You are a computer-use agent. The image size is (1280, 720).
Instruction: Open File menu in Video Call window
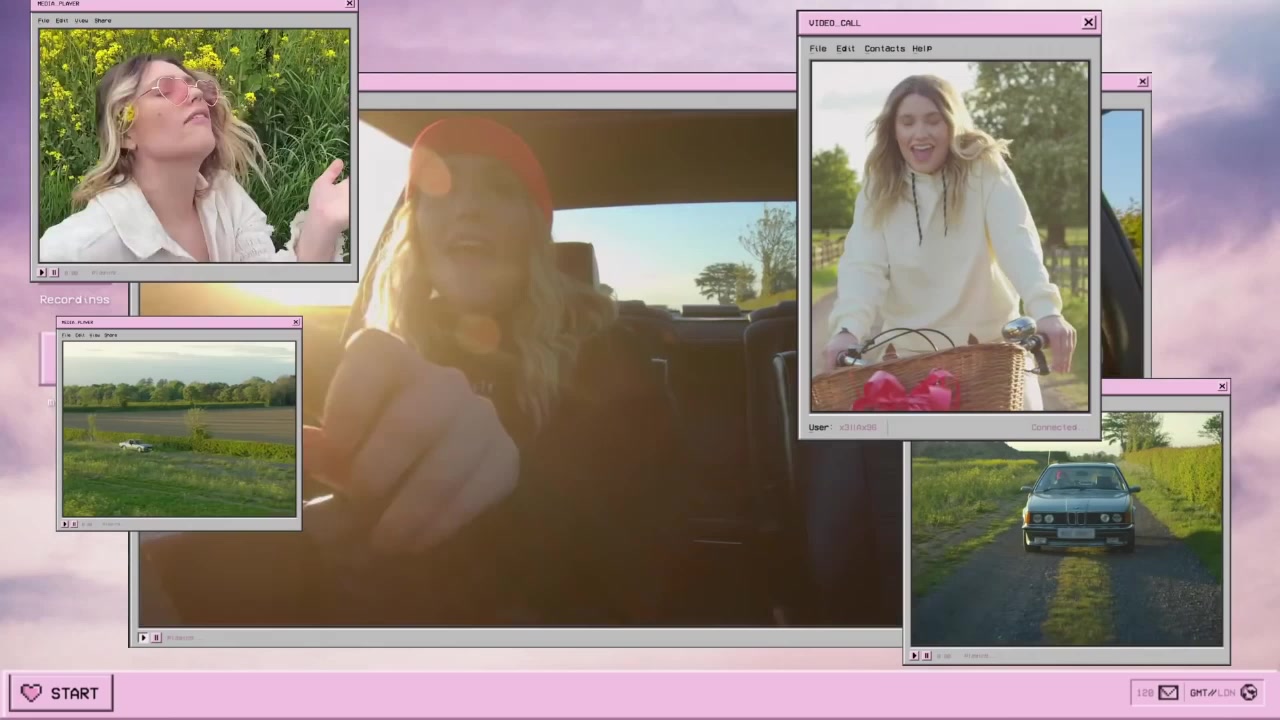[818, 48]
